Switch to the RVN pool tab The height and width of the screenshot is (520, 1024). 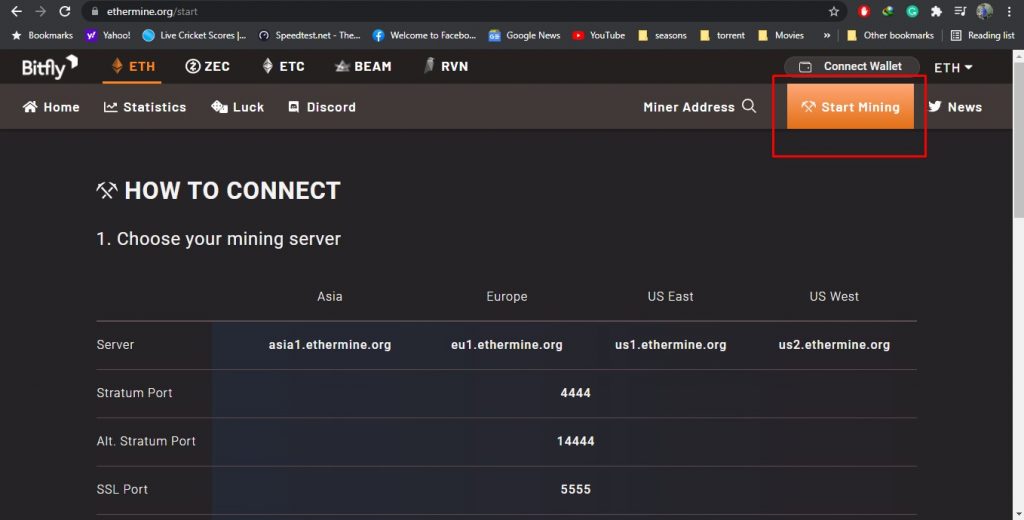tap(446, 66)
